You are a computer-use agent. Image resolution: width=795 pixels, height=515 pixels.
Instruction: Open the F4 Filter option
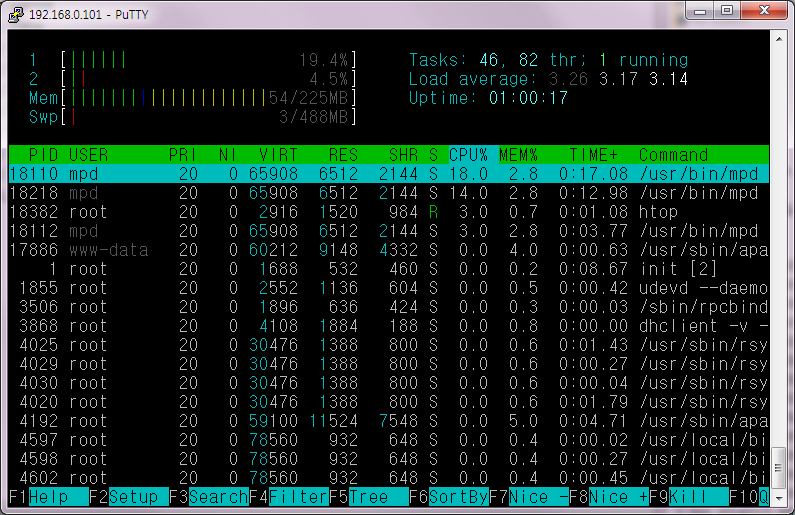(297, 497)
